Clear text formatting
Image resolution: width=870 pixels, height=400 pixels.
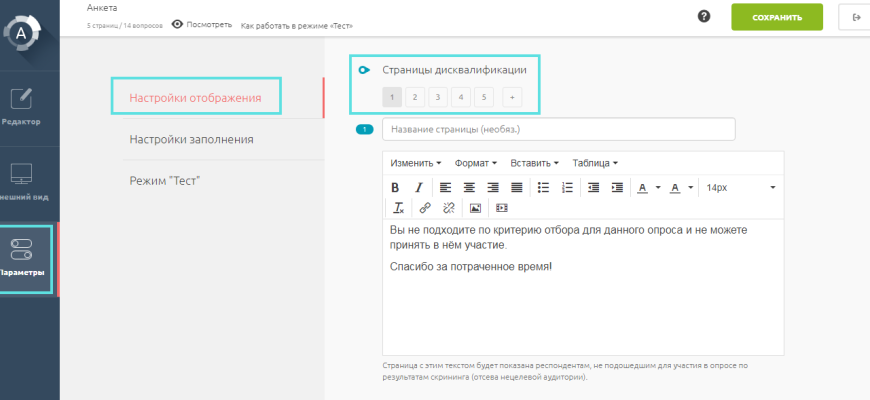pos(398,208)
